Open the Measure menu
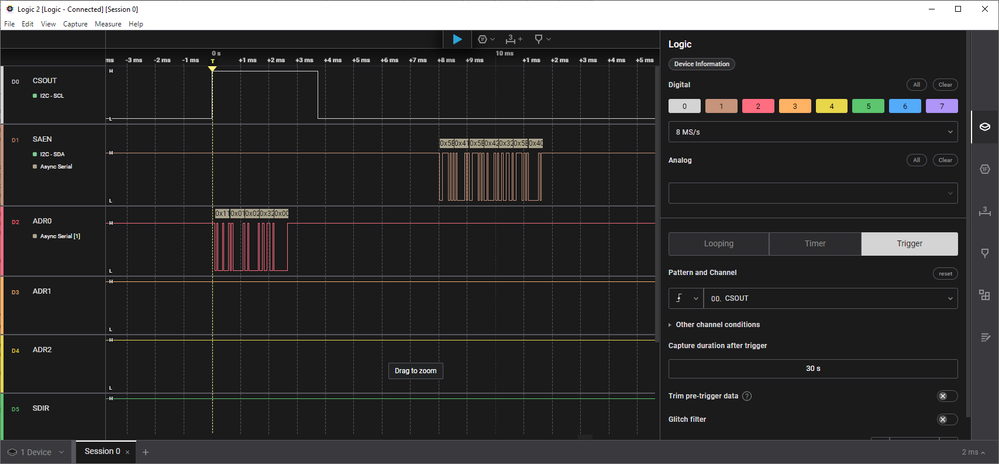This screenshot has height=464, width=999. click(x=108, y=24)
